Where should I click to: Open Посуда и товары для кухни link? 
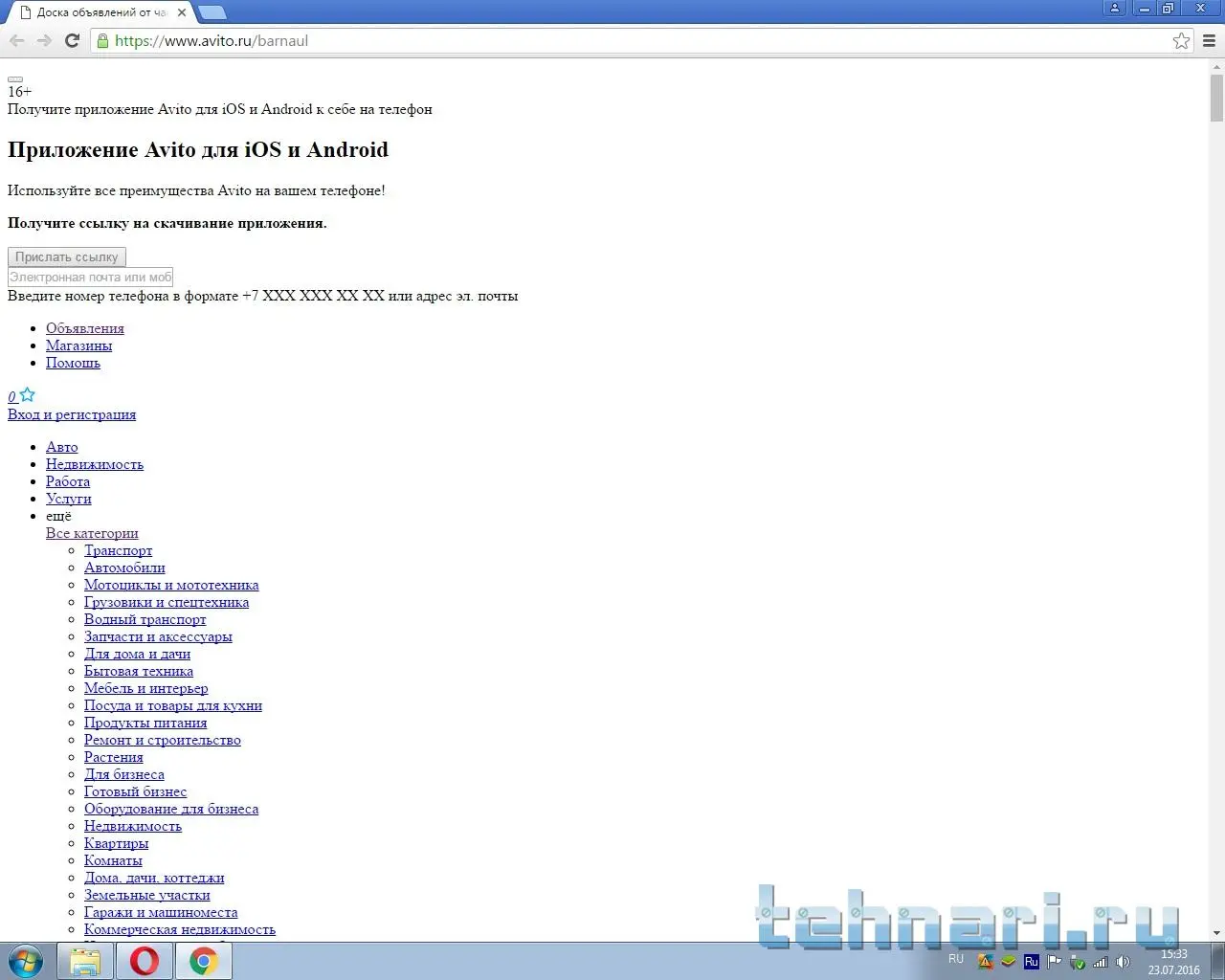173,705
